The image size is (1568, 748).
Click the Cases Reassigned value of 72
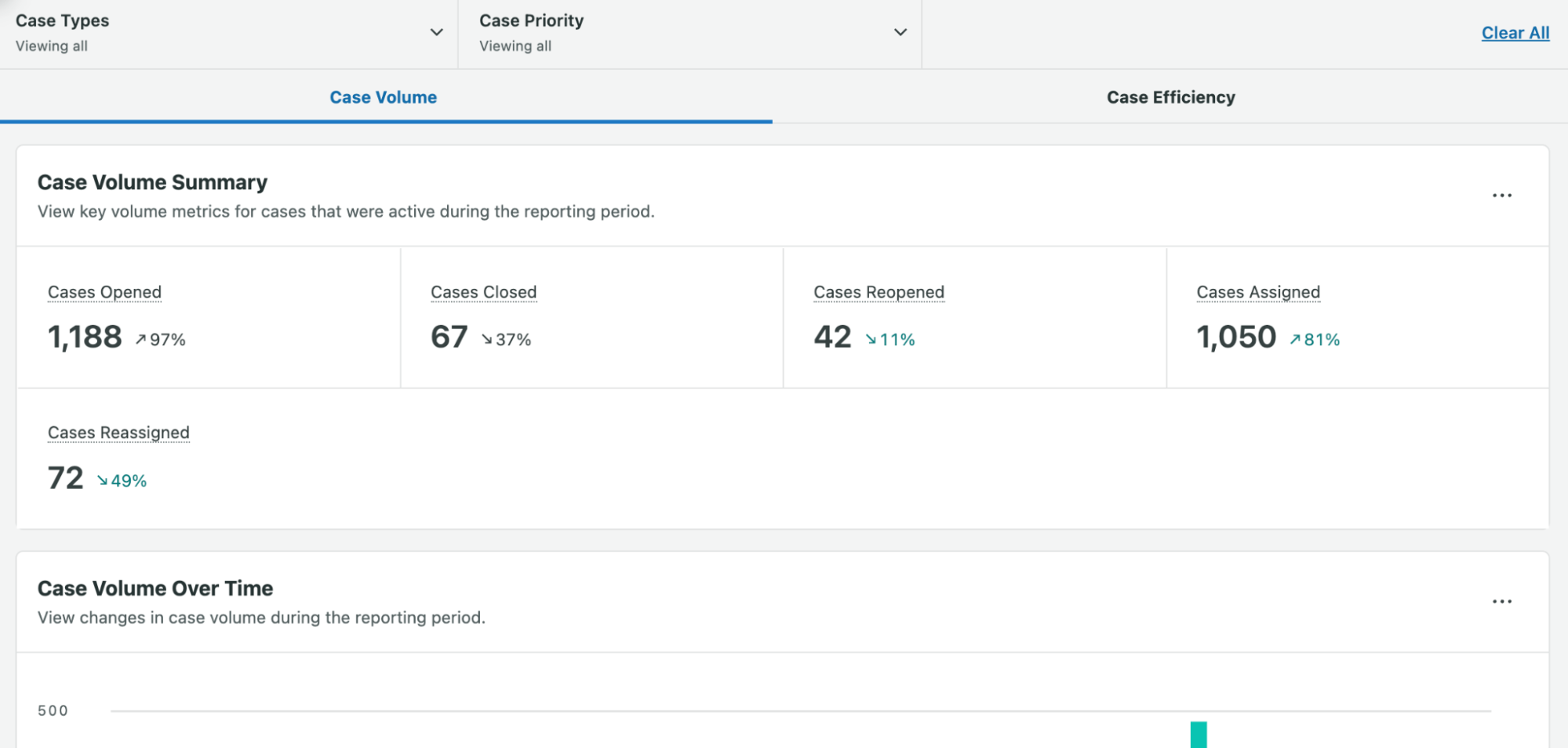(65, 477)
